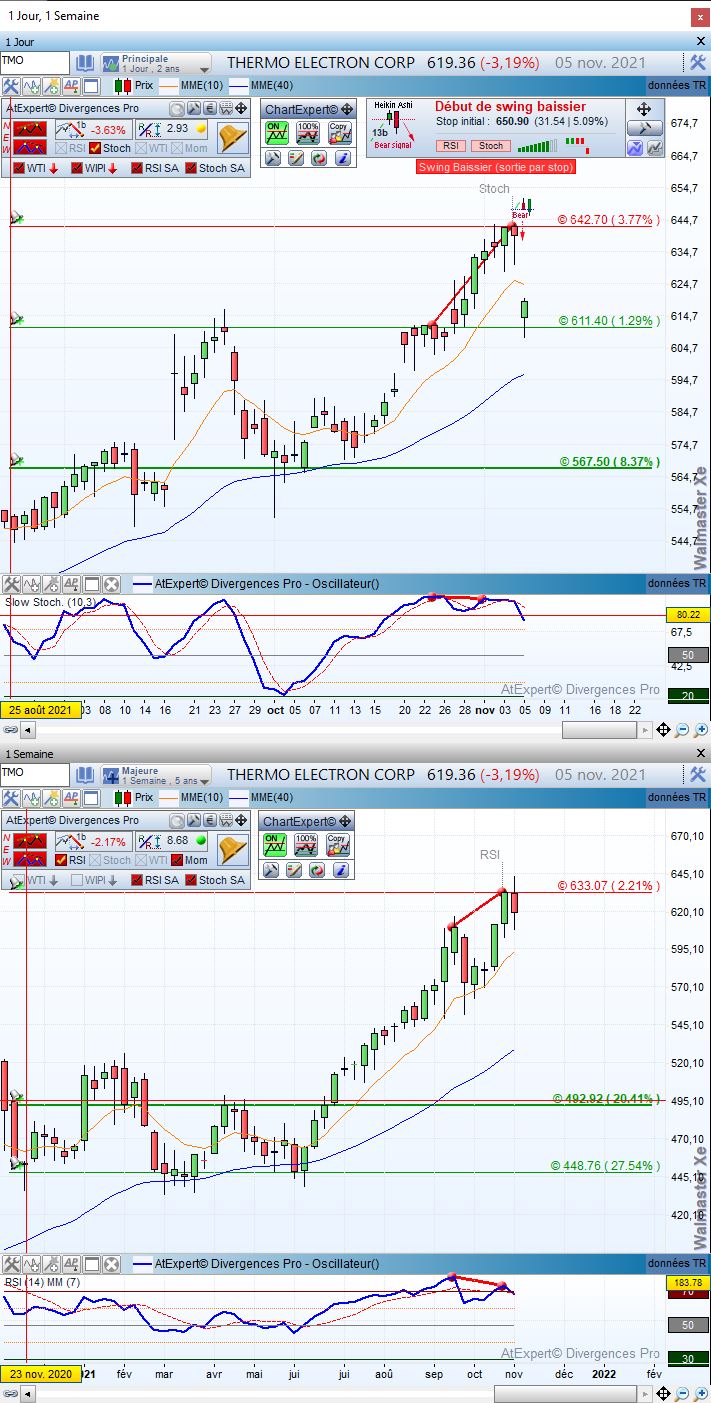Image resolution: width=711 pixels, height=1403 pixels.
Task: Click the -2.17% divergence indicator in 1 Semaine AtExpert panel
Action: coord(92,841)
